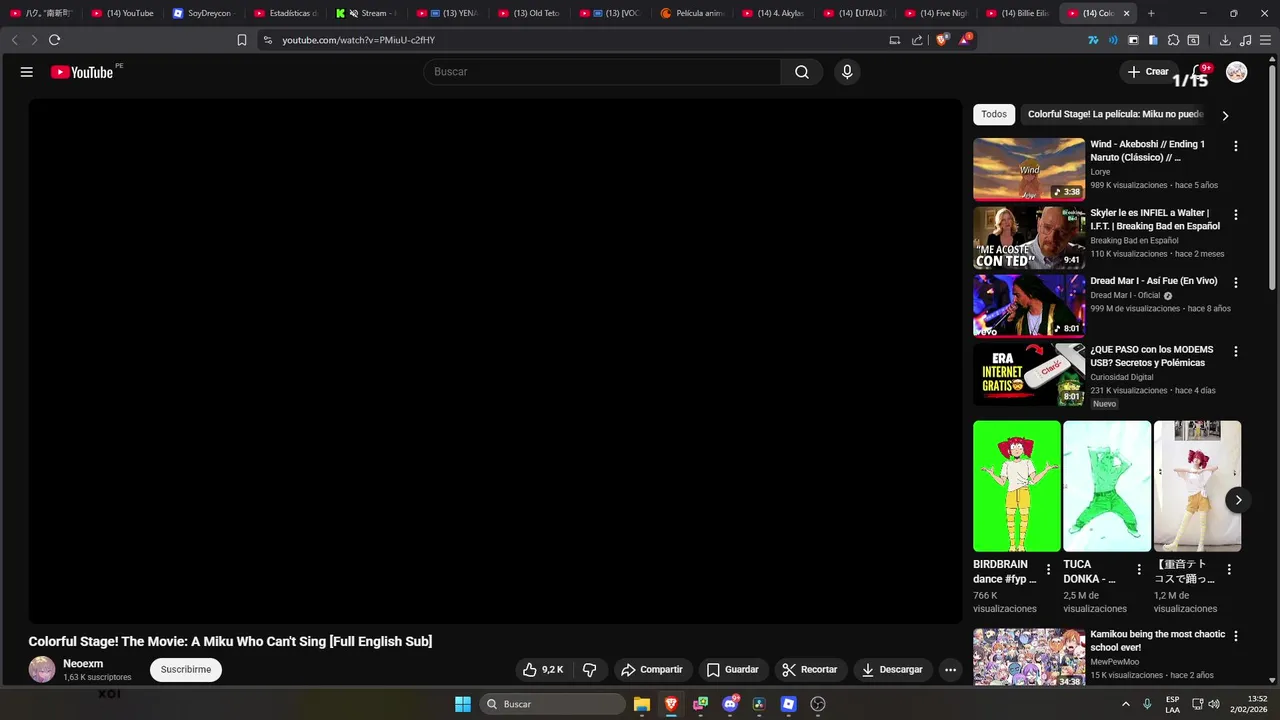Click the browser share page icon
Image resolution: width=1280 pixels, height=720 pixels.
pos(917,40)
